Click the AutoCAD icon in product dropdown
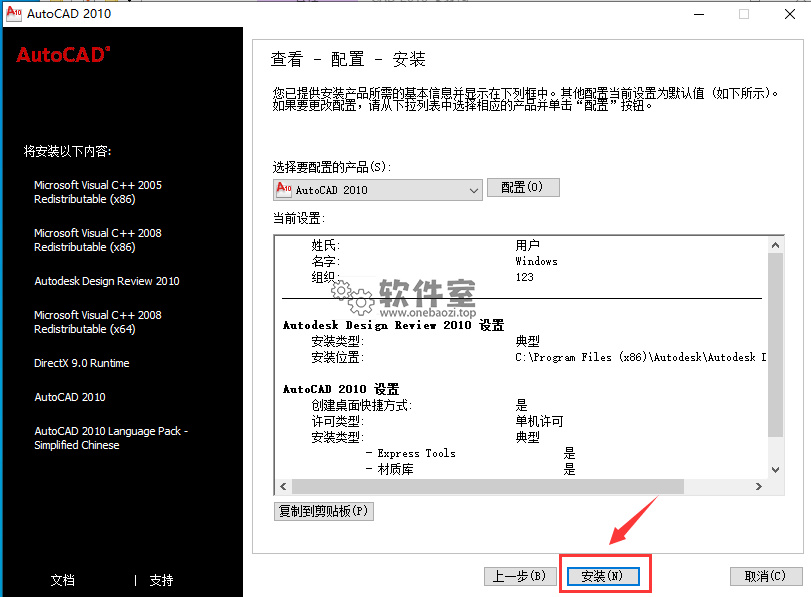This screenshot has height=597, width=811. tap(284, 188)
